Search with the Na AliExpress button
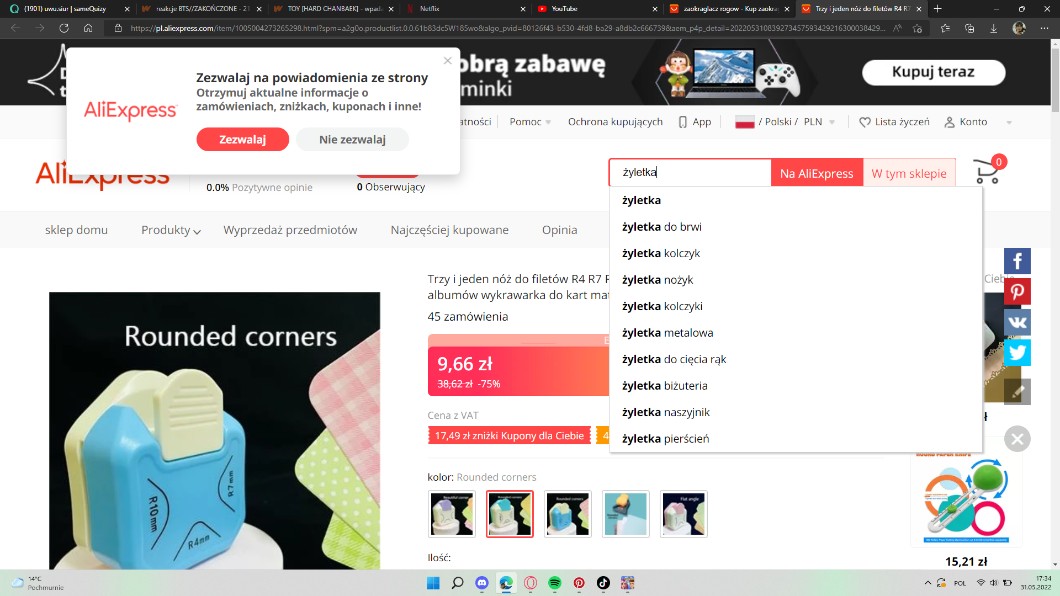Viewport: 1060px width, 596px height. tap(816, 173)
